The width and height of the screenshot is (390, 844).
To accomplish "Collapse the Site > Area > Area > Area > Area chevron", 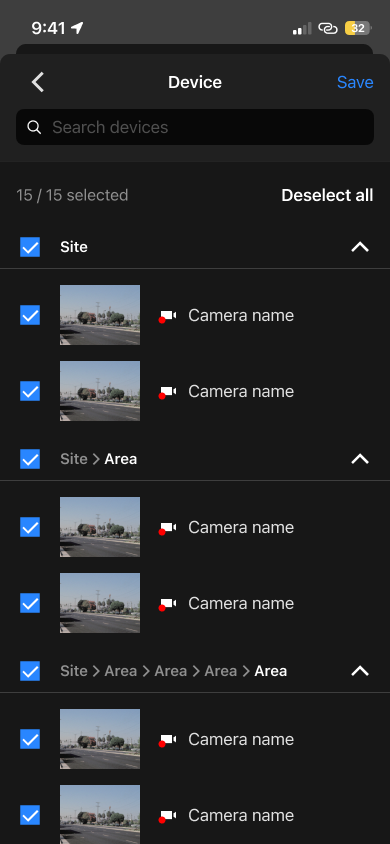I will click(360, 671).
